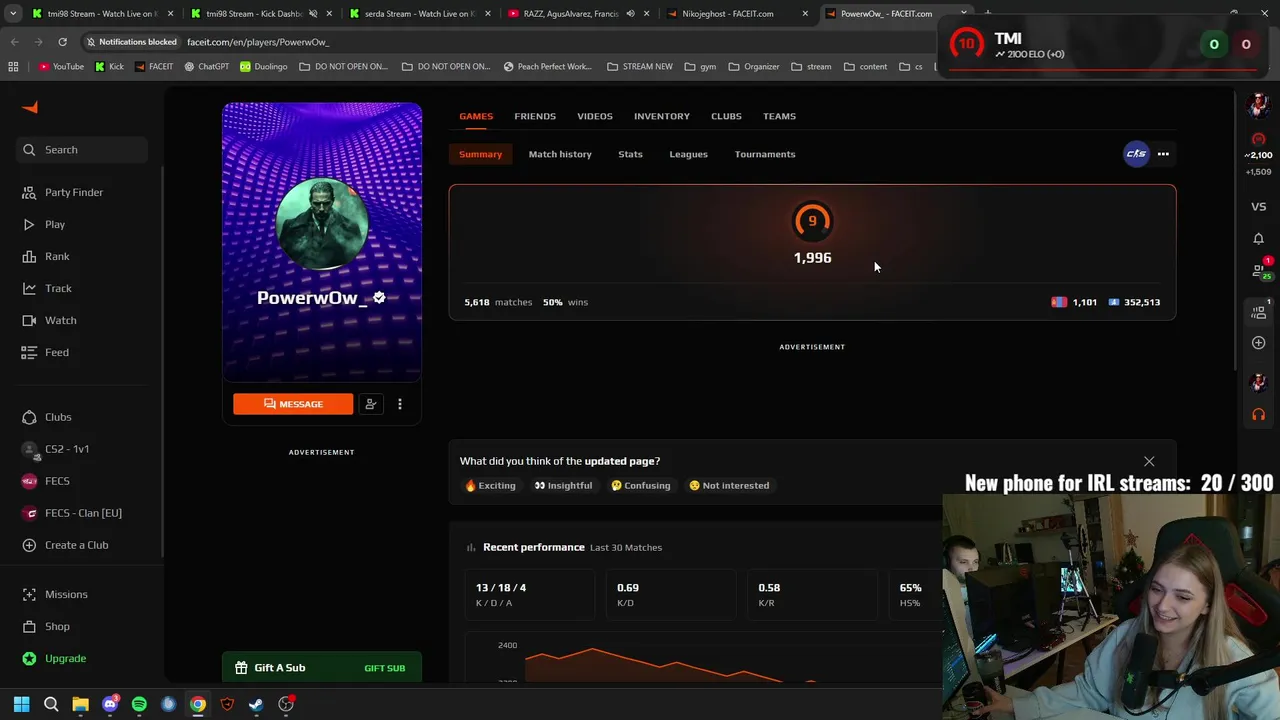
Task: Click the FACEIT logo in the sidebar
Action: (30, 108)
